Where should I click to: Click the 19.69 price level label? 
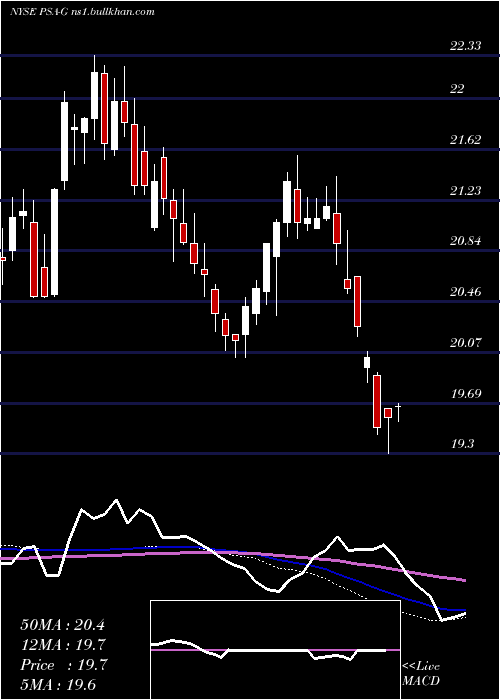pos(466,394)
